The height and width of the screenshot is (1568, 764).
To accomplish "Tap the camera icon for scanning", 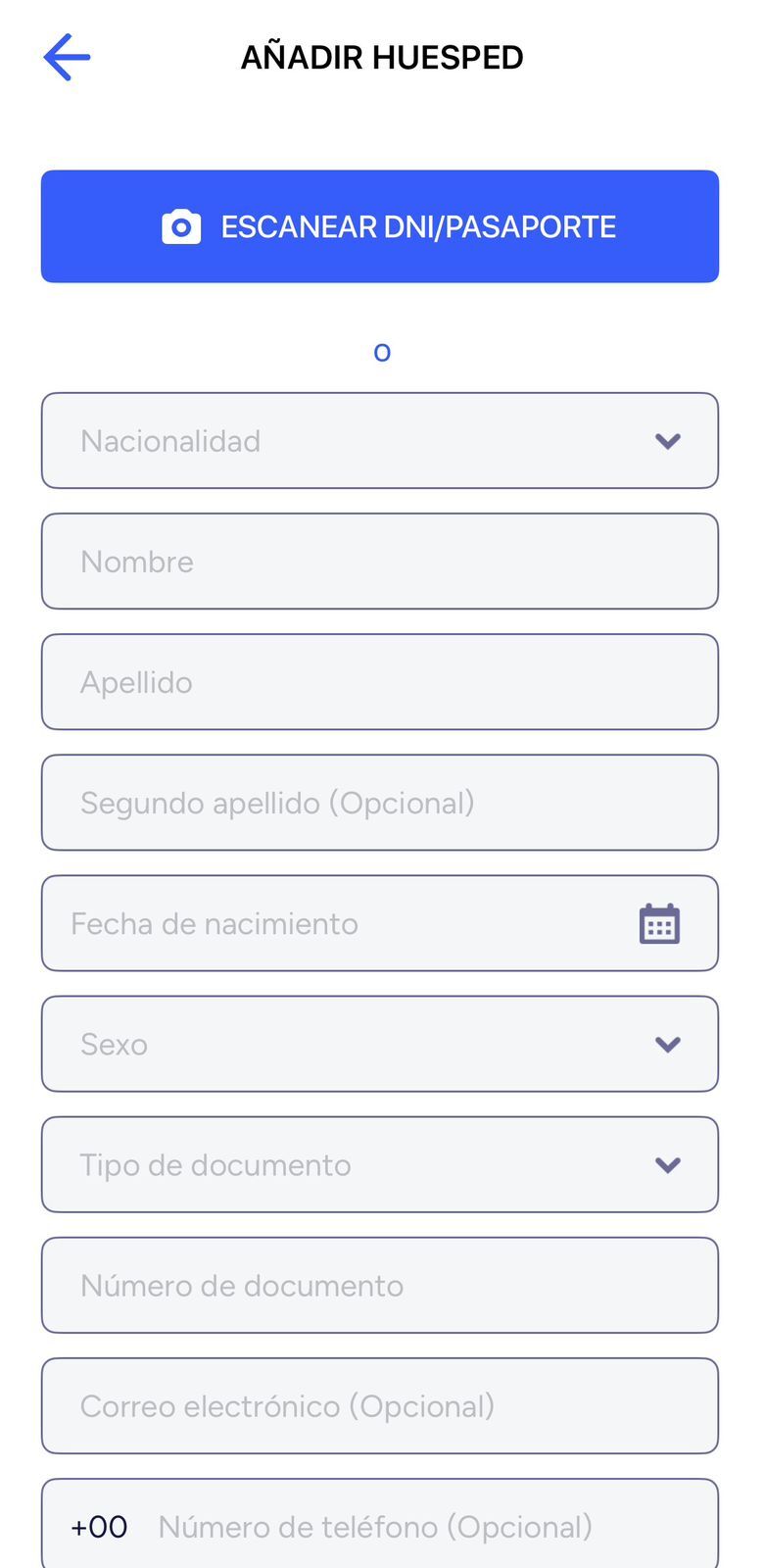I will (x=181, y=227).
